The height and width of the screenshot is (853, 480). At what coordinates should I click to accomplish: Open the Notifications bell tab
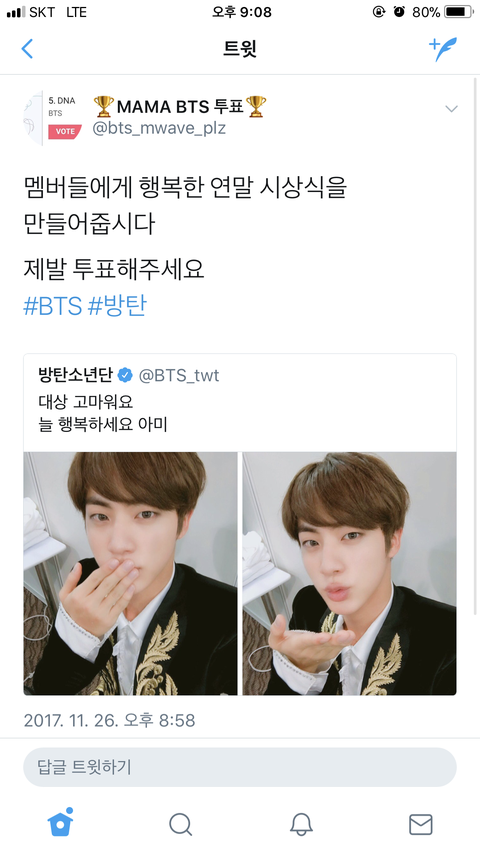point(301,824)
